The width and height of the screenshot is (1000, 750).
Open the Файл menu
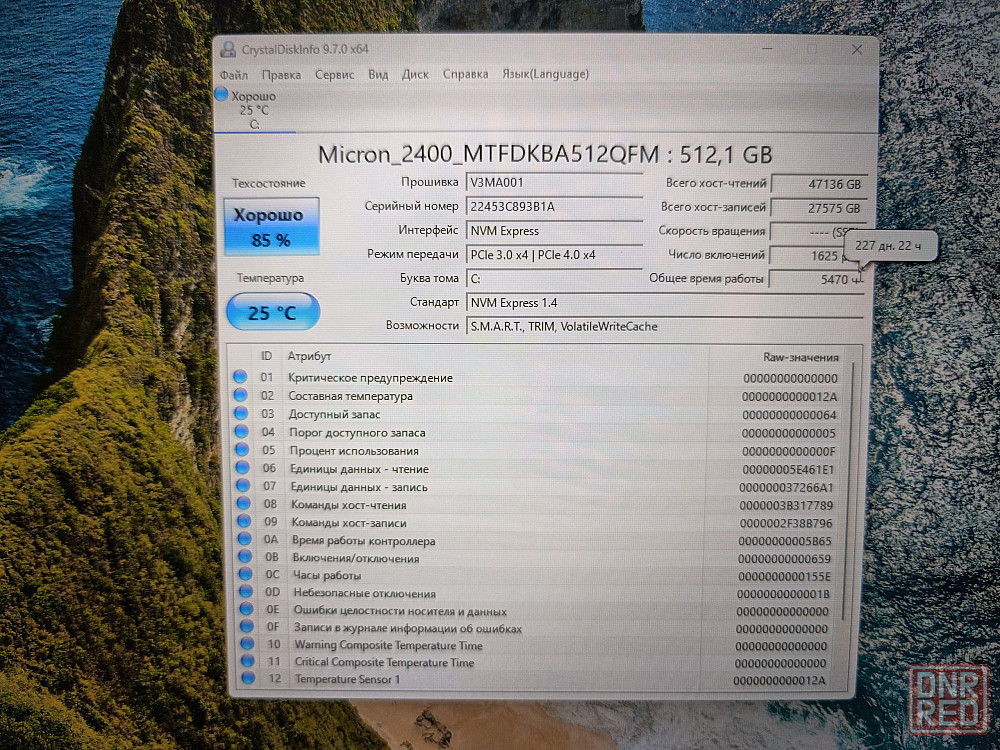click(234, 74)
